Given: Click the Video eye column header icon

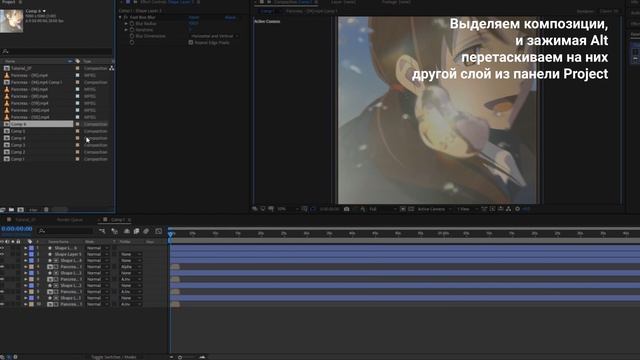Looking at the screenshot, I should [x=2, y=242].
